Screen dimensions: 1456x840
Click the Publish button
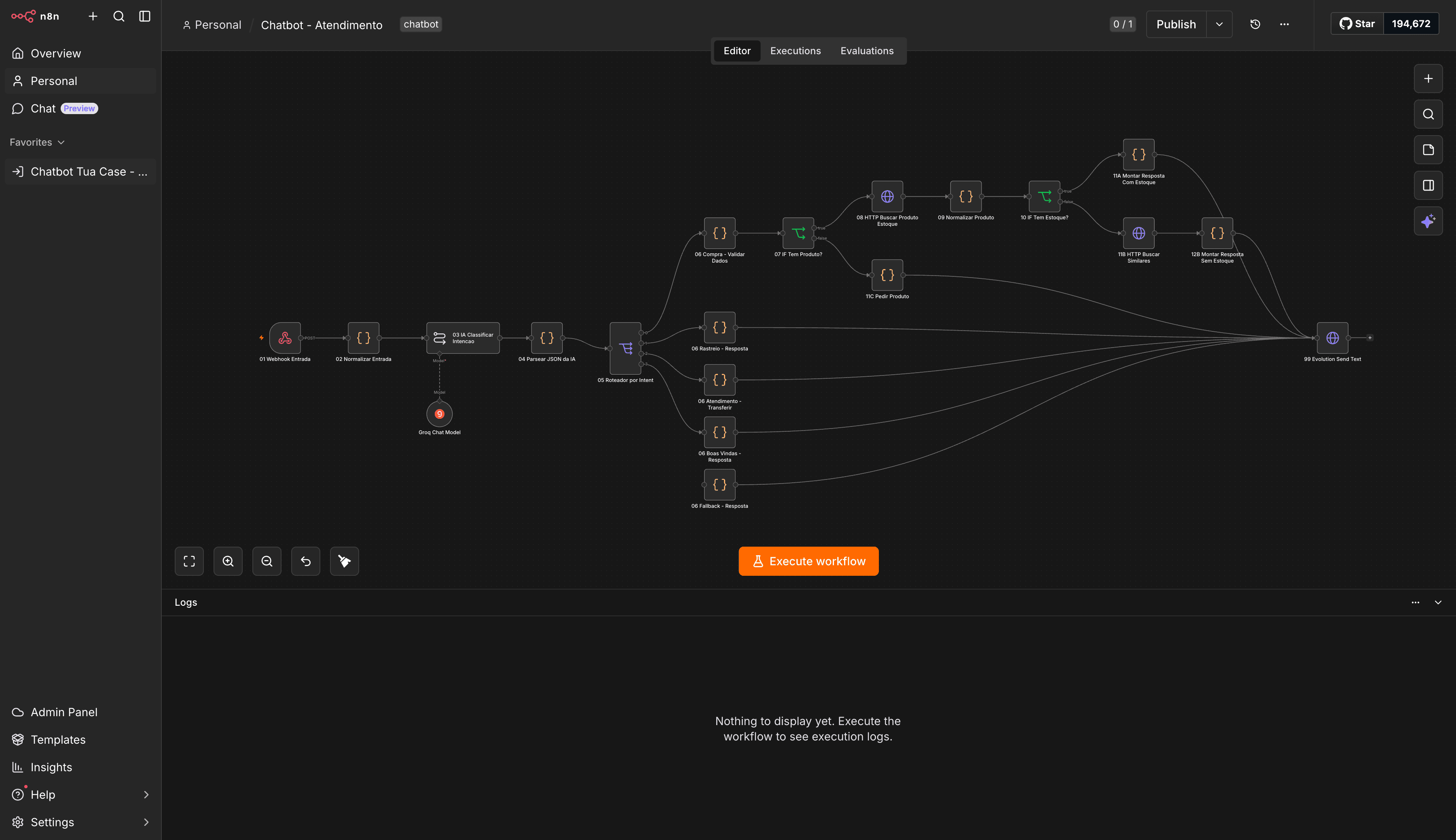[x=1177, y=24]
